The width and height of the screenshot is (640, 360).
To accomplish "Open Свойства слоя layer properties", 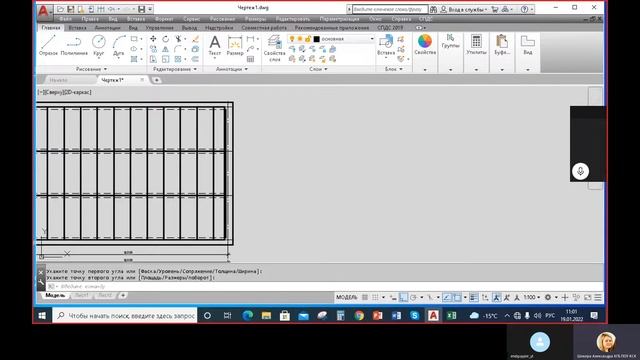I will point(274,48).
